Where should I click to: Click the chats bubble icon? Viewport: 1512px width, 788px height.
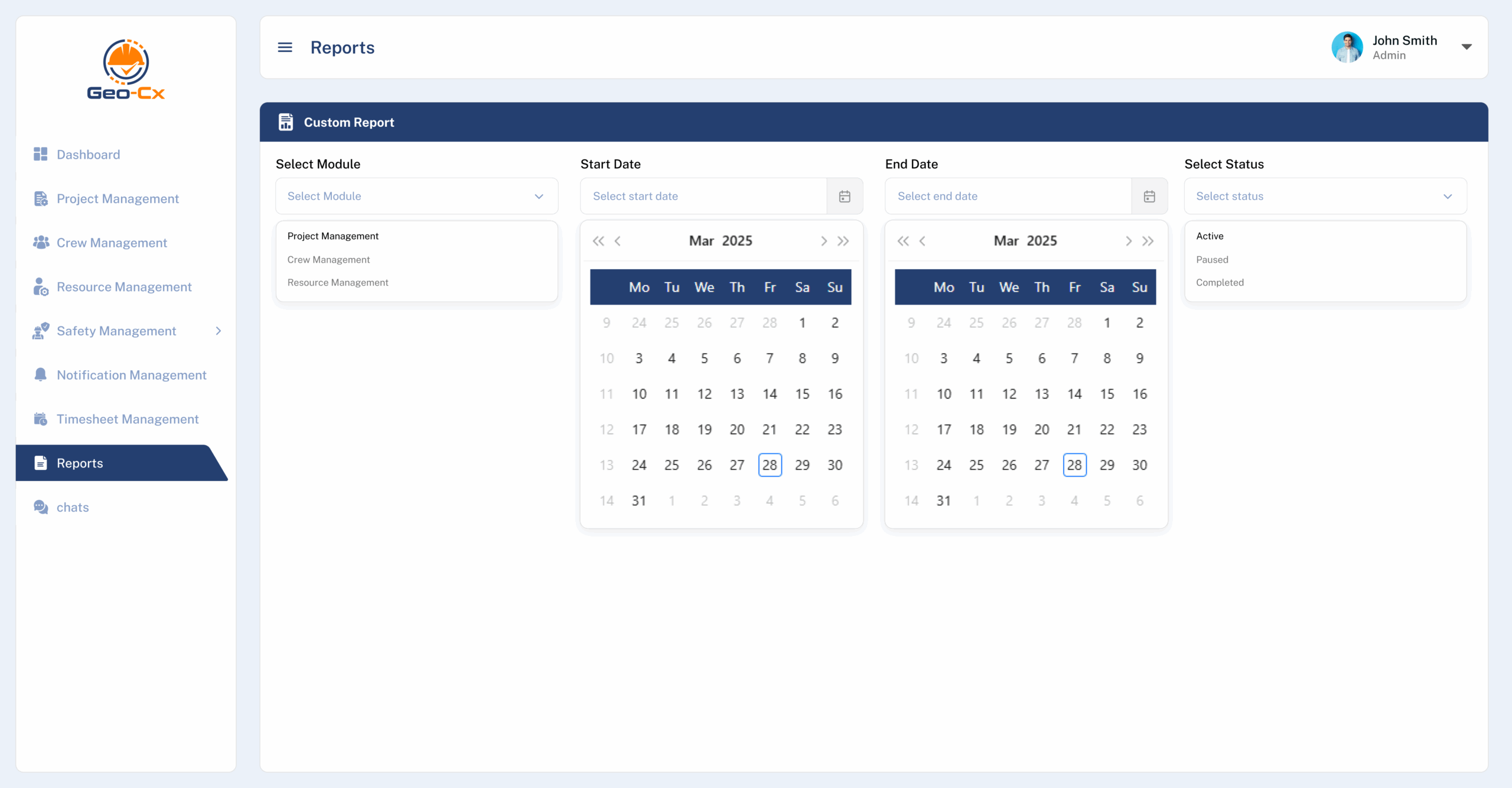tap(41, 507)
